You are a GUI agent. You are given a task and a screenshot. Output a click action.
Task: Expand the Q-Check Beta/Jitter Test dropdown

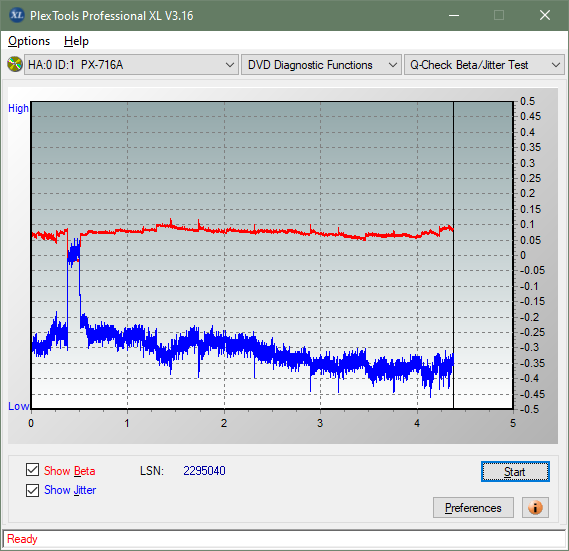[484, 65]
